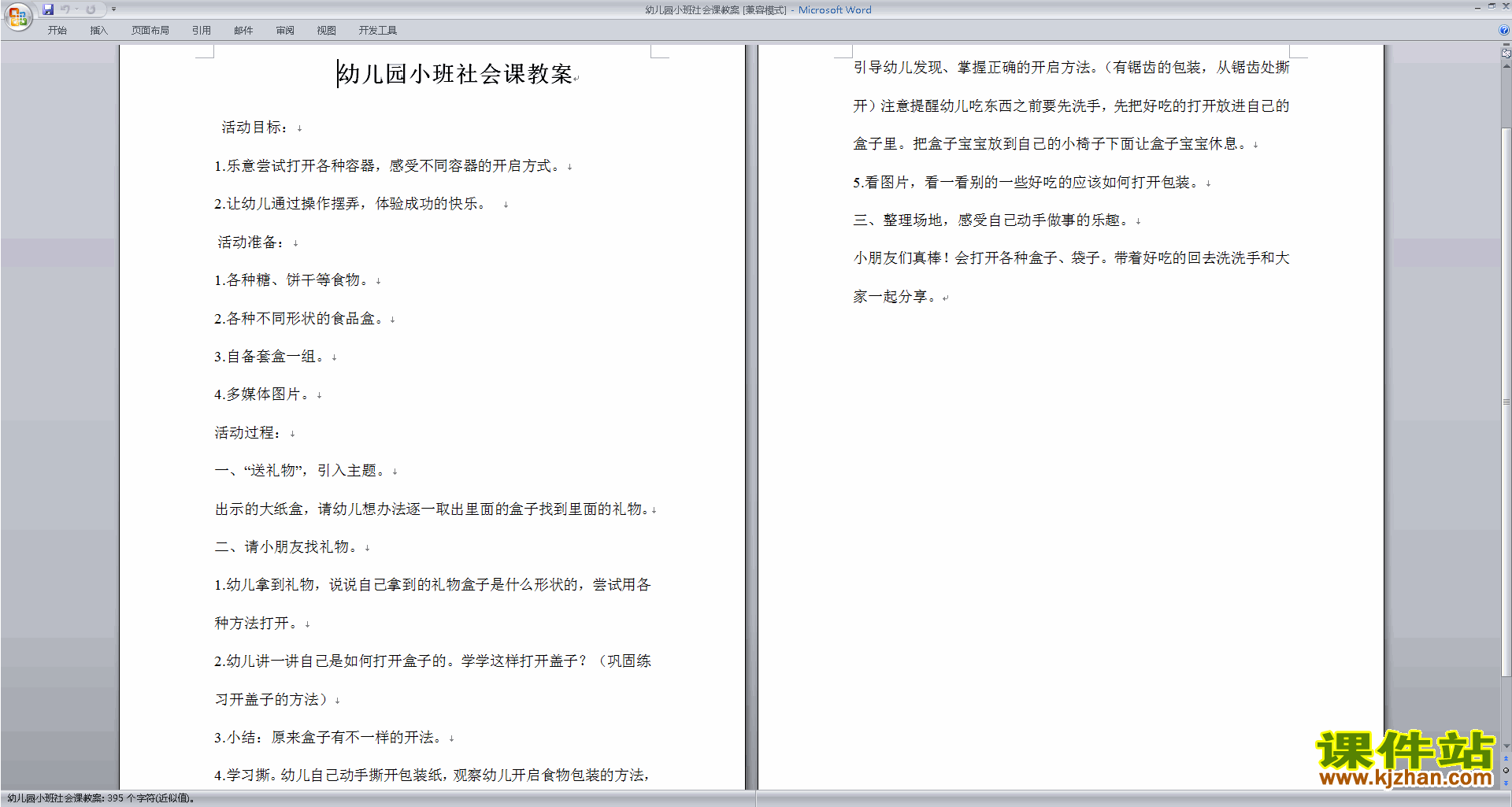Viewport: 1512px width, 807px height.
Task: Click the line 种方法打开。
Action: pos(258,624)
